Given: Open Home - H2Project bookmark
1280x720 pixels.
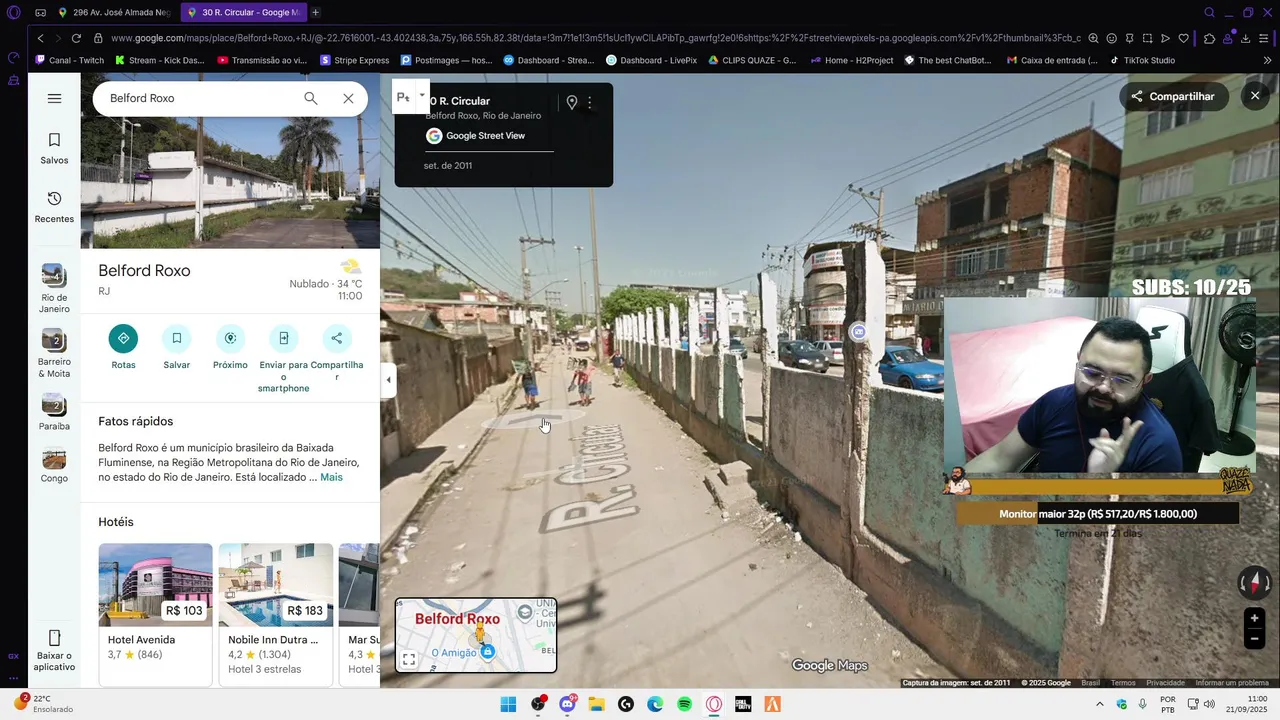Looking at the screenshot, I should pyautogui.click(x=852, y=60).
